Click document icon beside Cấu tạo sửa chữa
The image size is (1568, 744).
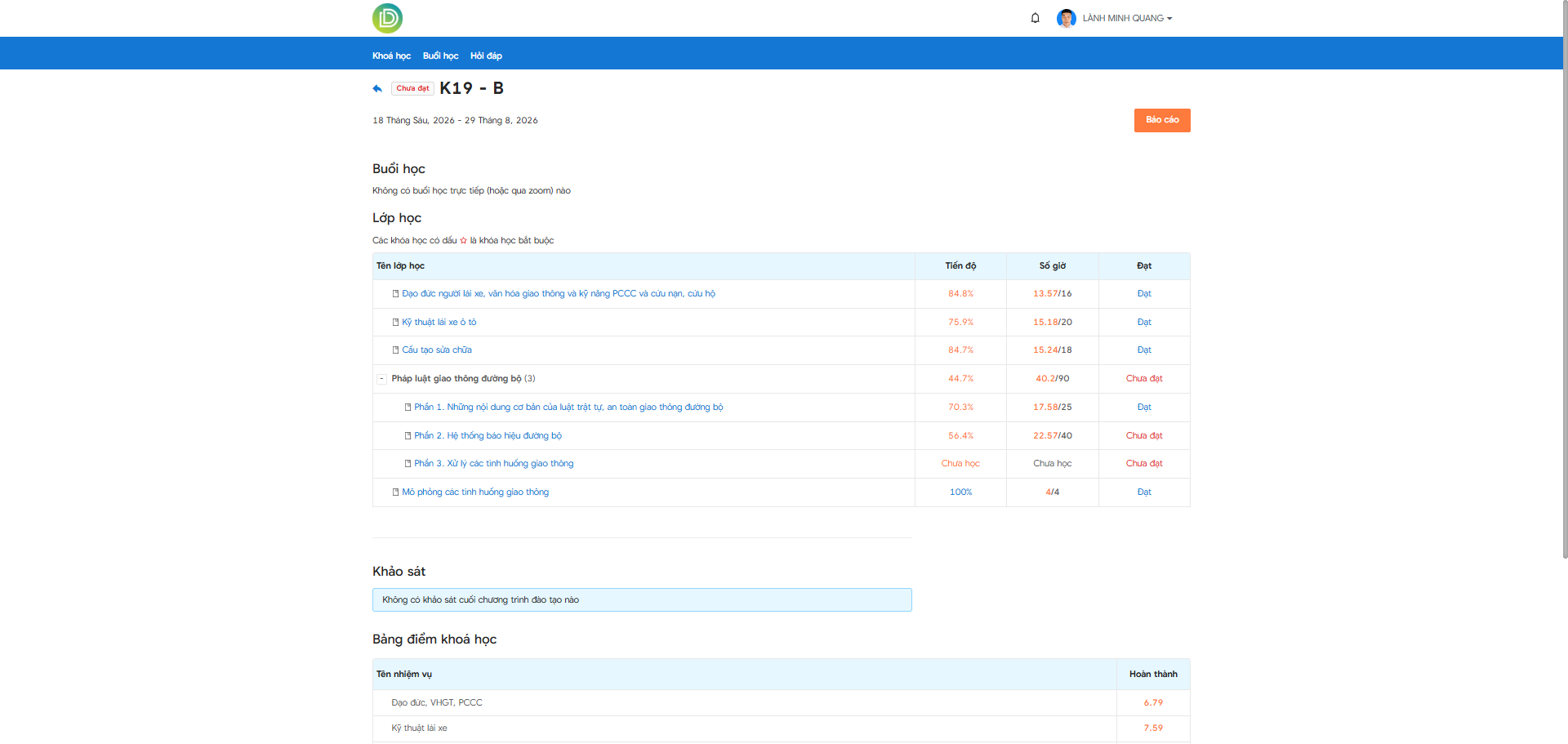396,350
